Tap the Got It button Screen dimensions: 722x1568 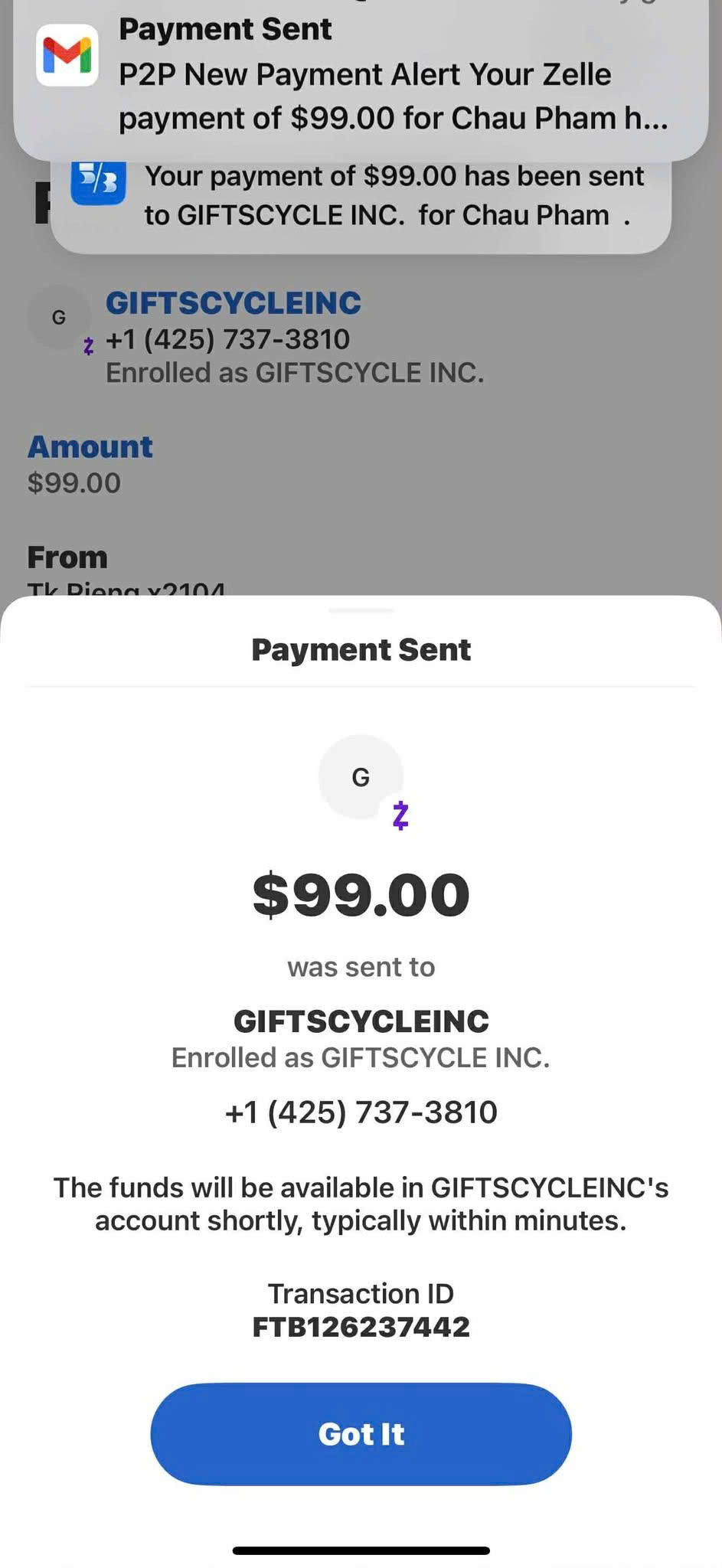(361, 1434)
